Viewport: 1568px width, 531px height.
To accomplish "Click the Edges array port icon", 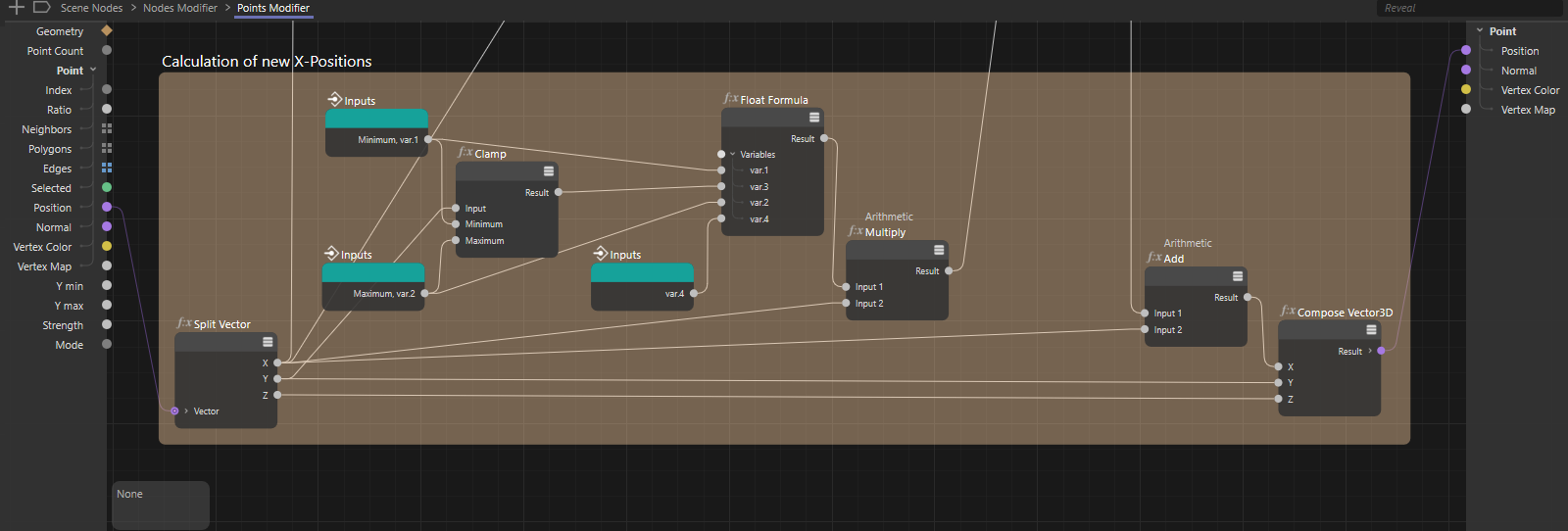I will tap(107, 168).
